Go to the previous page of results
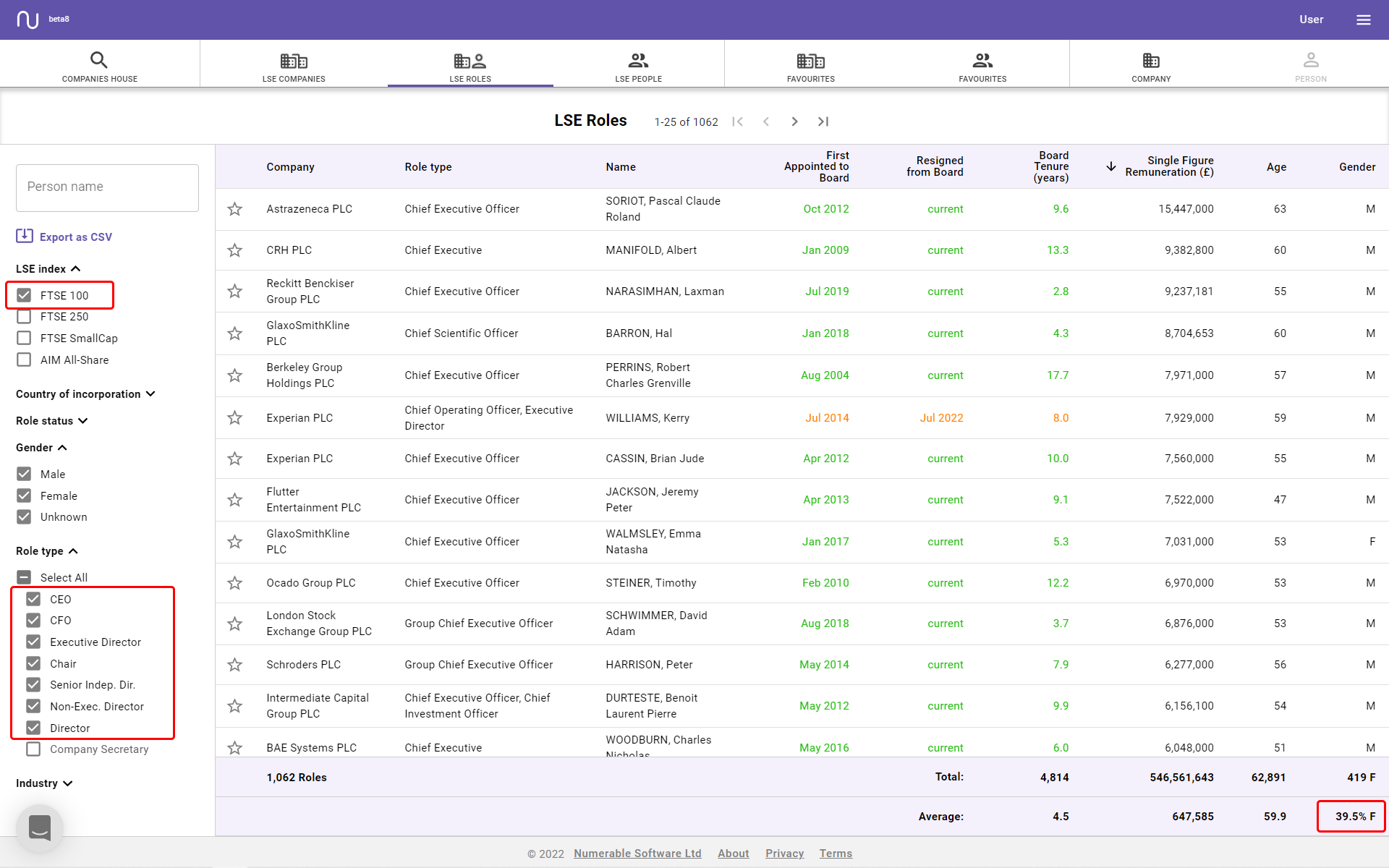1389x868 pixels. [766, 122]
